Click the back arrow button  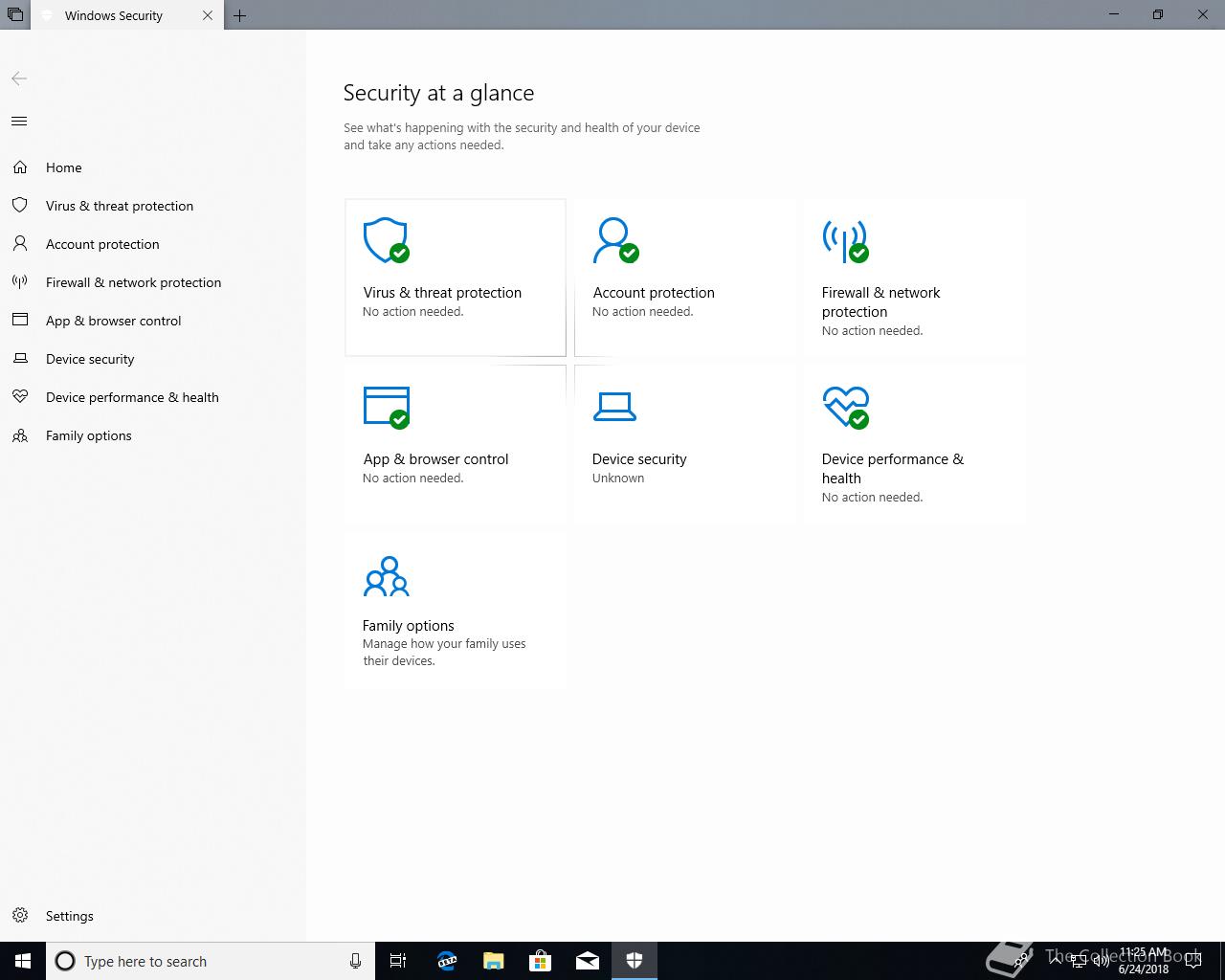pos(19,78)
